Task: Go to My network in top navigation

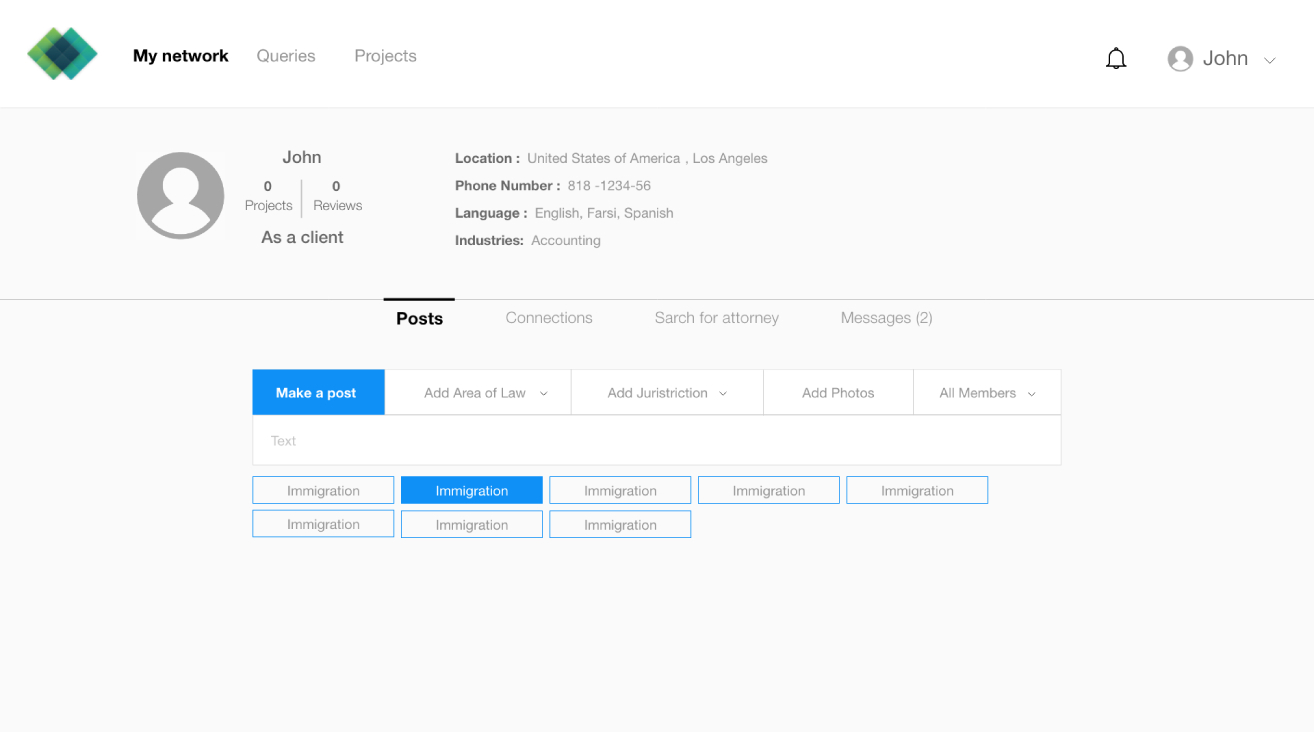Action: coord(181,56)
